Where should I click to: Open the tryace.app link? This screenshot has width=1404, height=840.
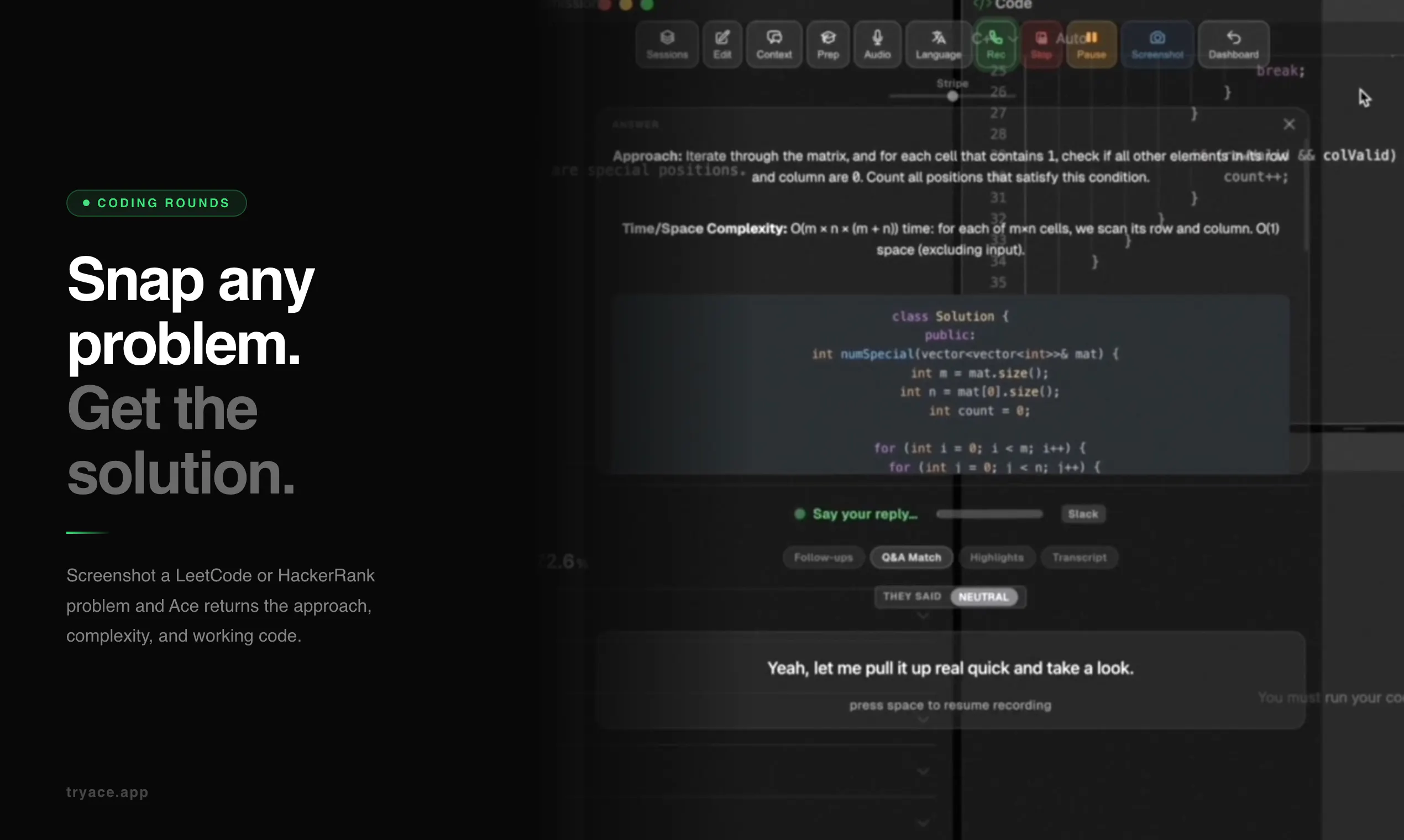108,792
